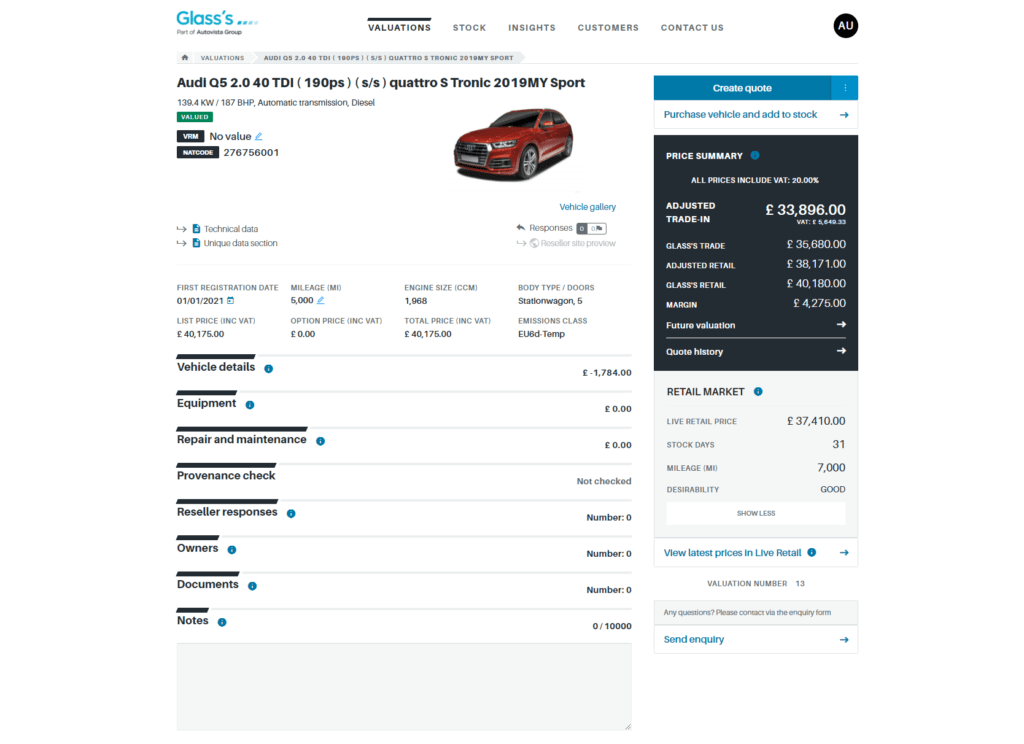
Task: Open the Technical data document icon
Action: (194, 229)
